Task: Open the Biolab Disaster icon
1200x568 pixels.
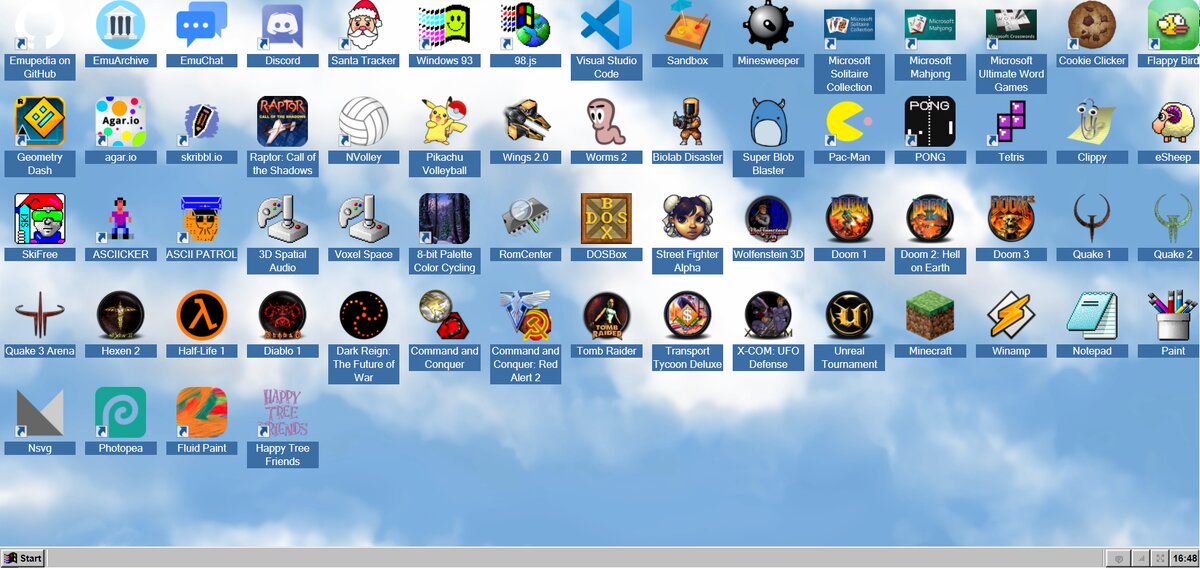Action: (x=687, y=121)
